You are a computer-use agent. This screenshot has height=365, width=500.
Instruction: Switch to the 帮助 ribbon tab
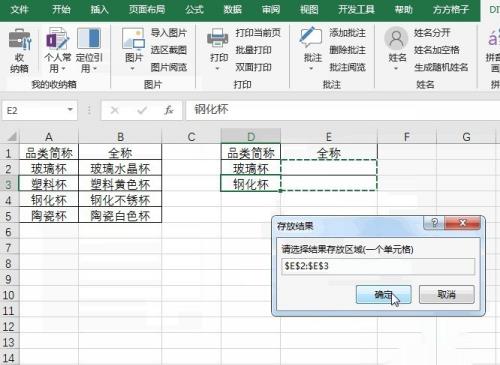point(404,9)
